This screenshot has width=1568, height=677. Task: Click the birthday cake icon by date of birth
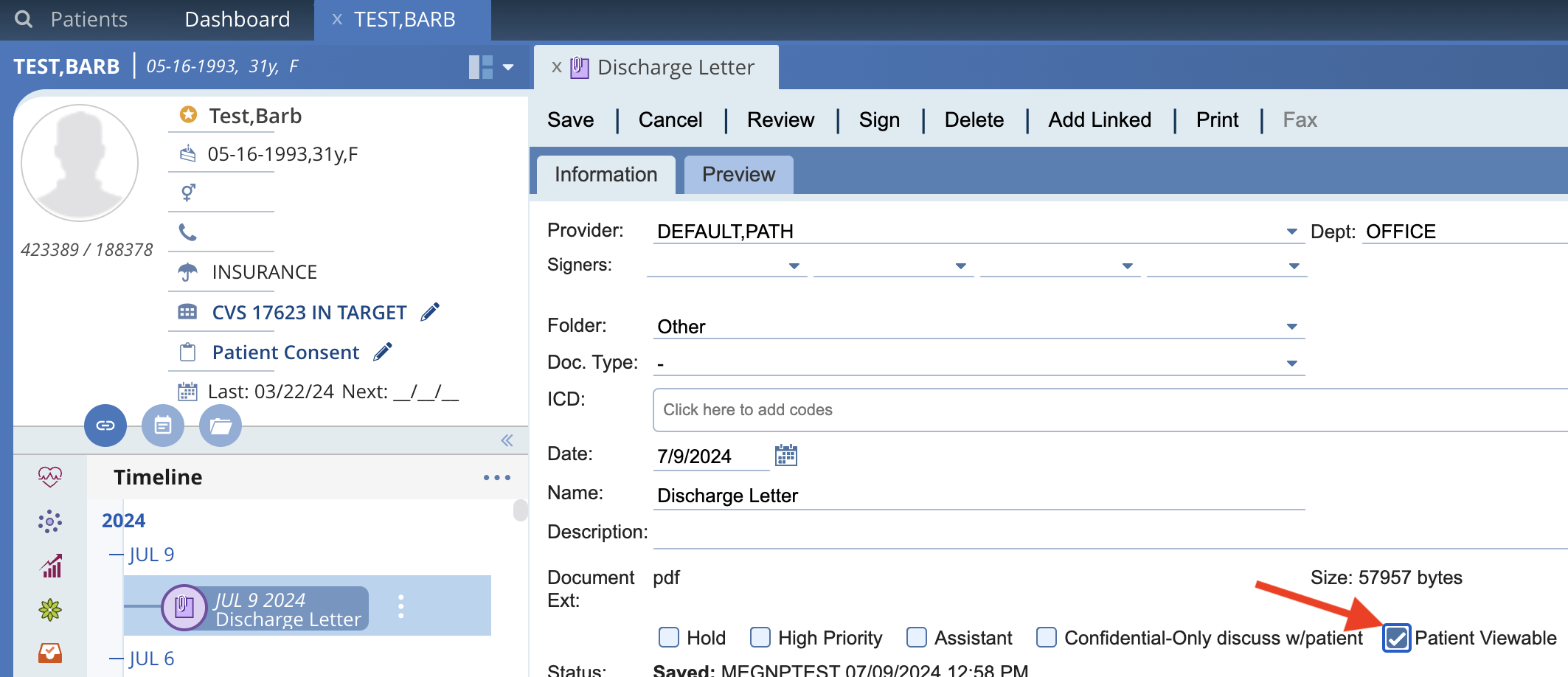[x=188, y=154]
